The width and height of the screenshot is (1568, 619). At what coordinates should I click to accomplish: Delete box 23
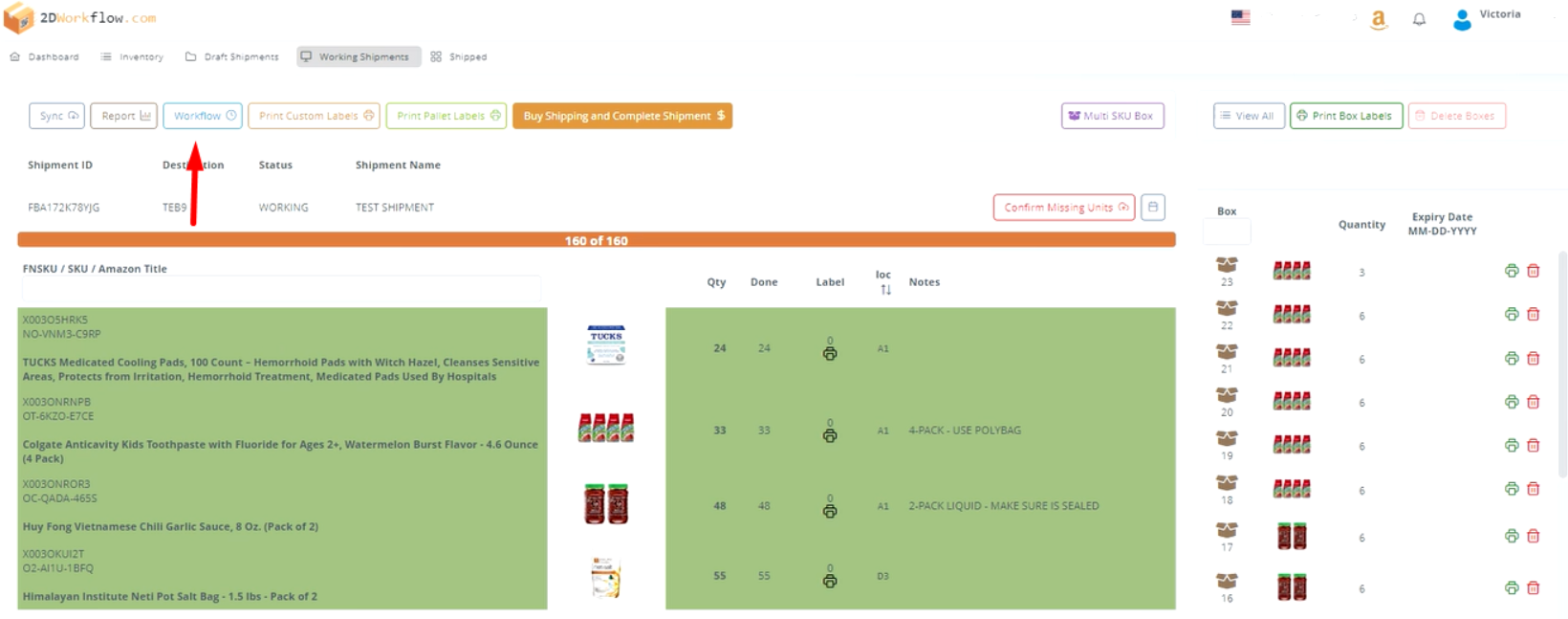click(1534, 271)
